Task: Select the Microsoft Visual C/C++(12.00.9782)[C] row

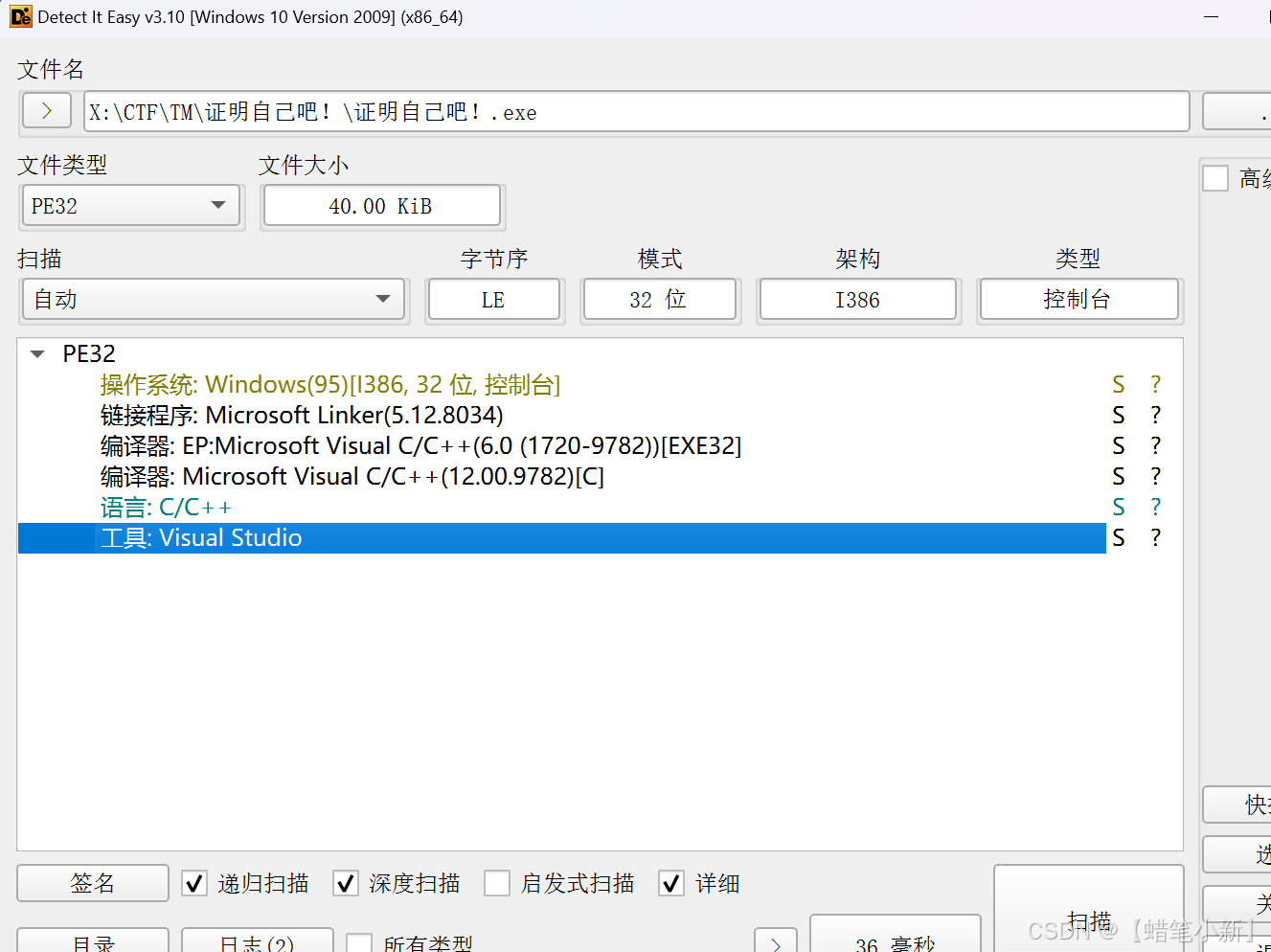Action: [x=561, y=477]
